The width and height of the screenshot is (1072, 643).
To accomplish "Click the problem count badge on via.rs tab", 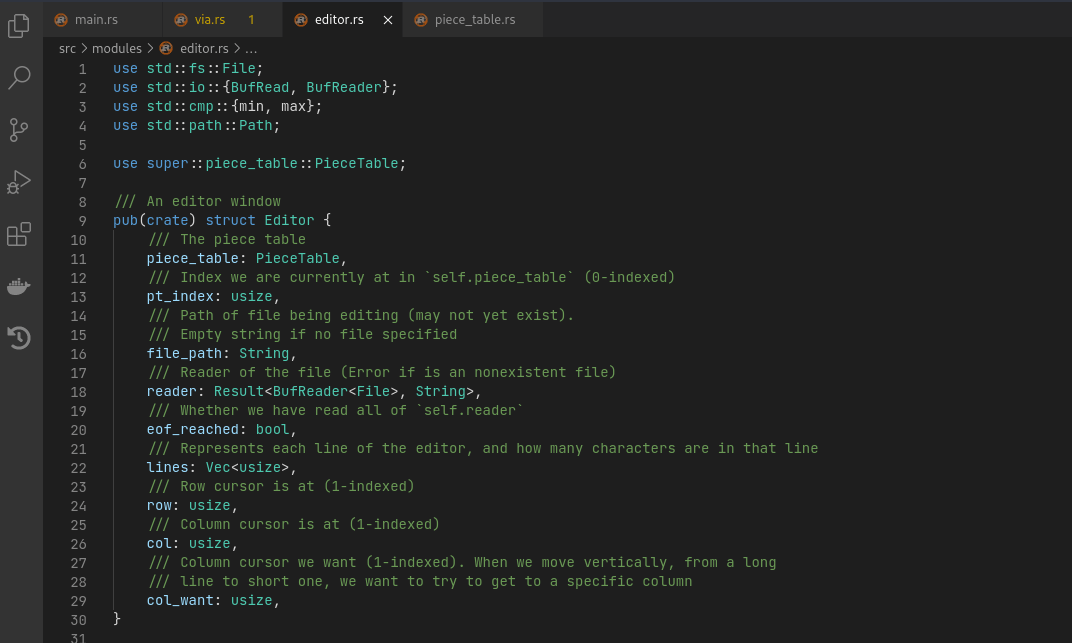I will coord(251,20).
